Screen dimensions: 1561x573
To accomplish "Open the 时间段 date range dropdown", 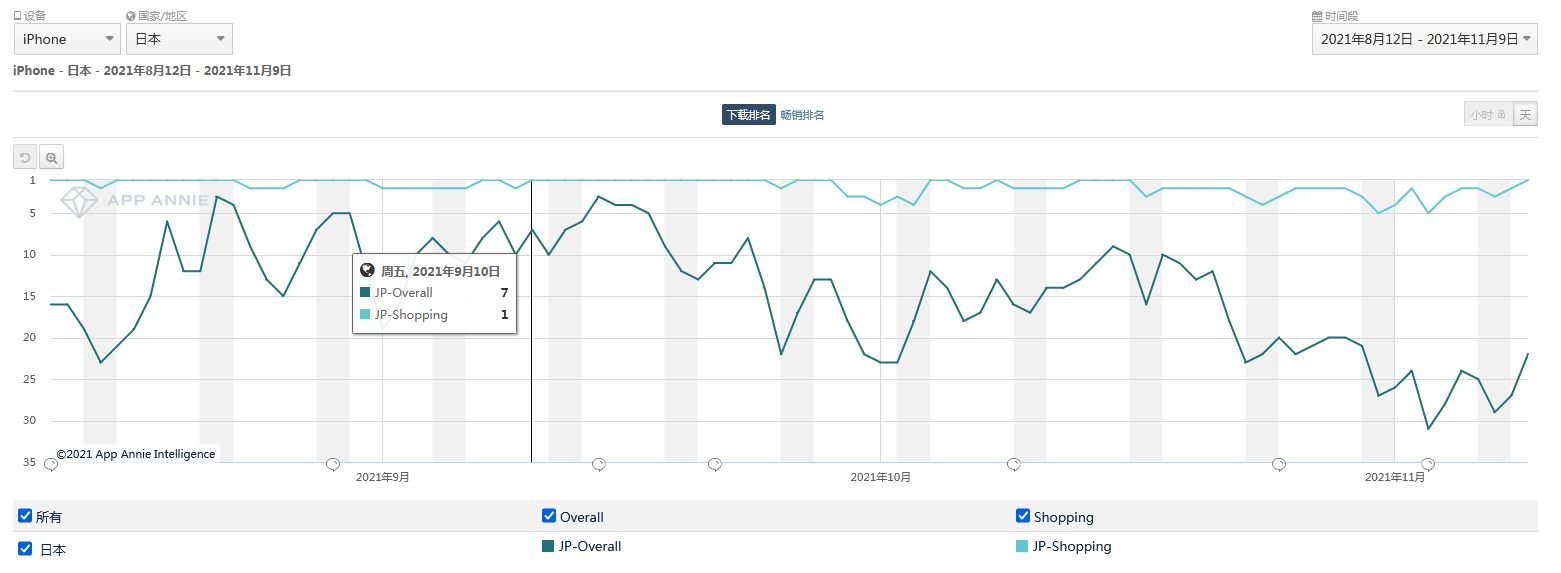I will [x=1424, y=39].
